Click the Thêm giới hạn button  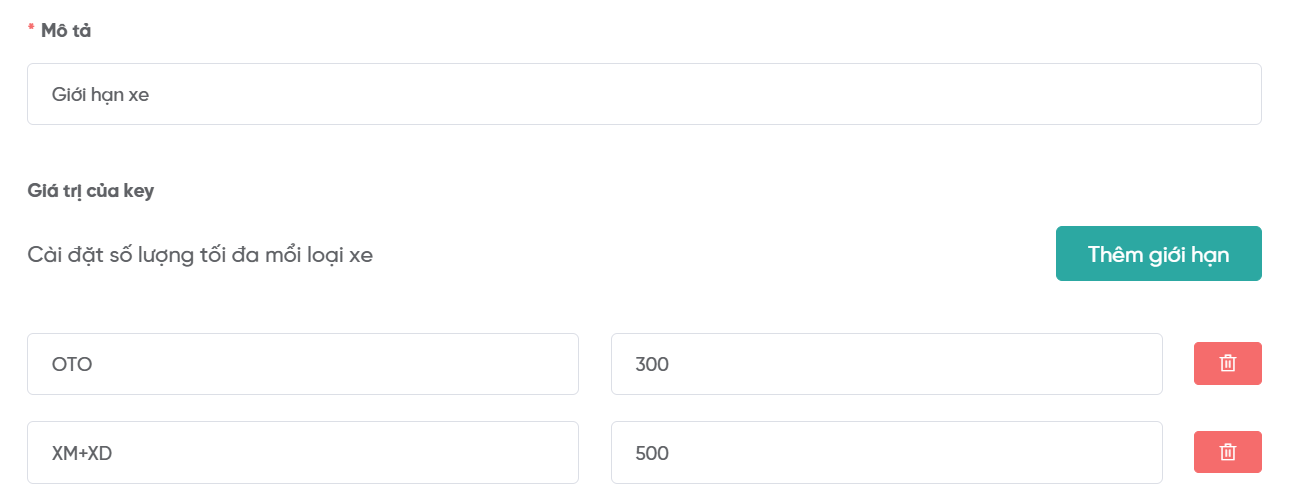(x=1158, y=254)
